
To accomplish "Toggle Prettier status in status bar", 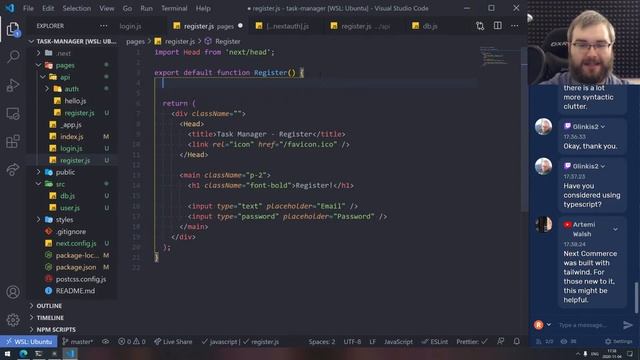I will pyautogui.click(x=472, y=342).
